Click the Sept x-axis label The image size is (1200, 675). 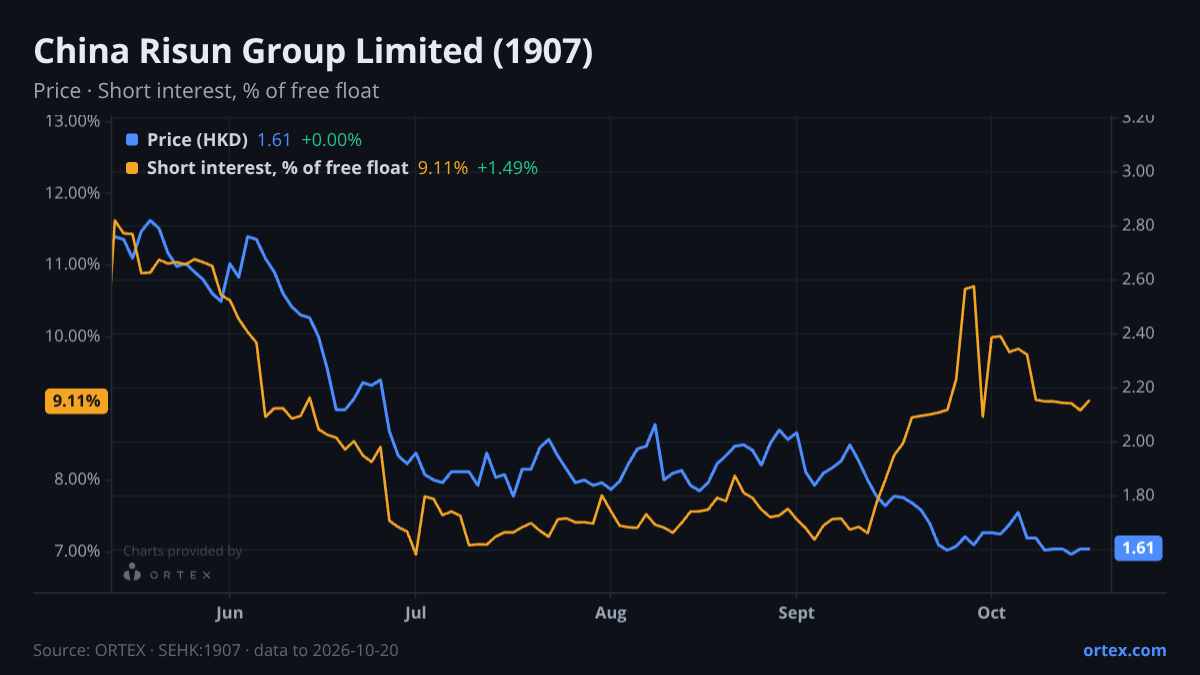click(x=797, y=613)
